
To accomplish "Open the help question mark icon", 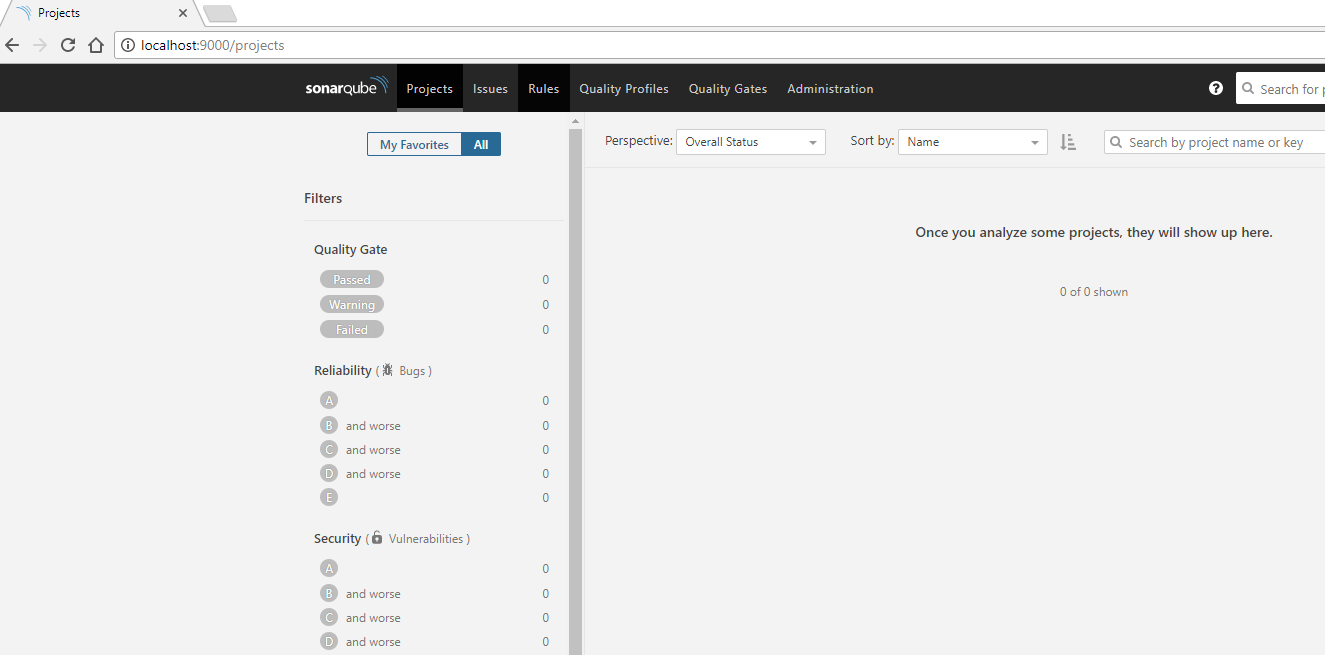I will (x=1215, y=88).
